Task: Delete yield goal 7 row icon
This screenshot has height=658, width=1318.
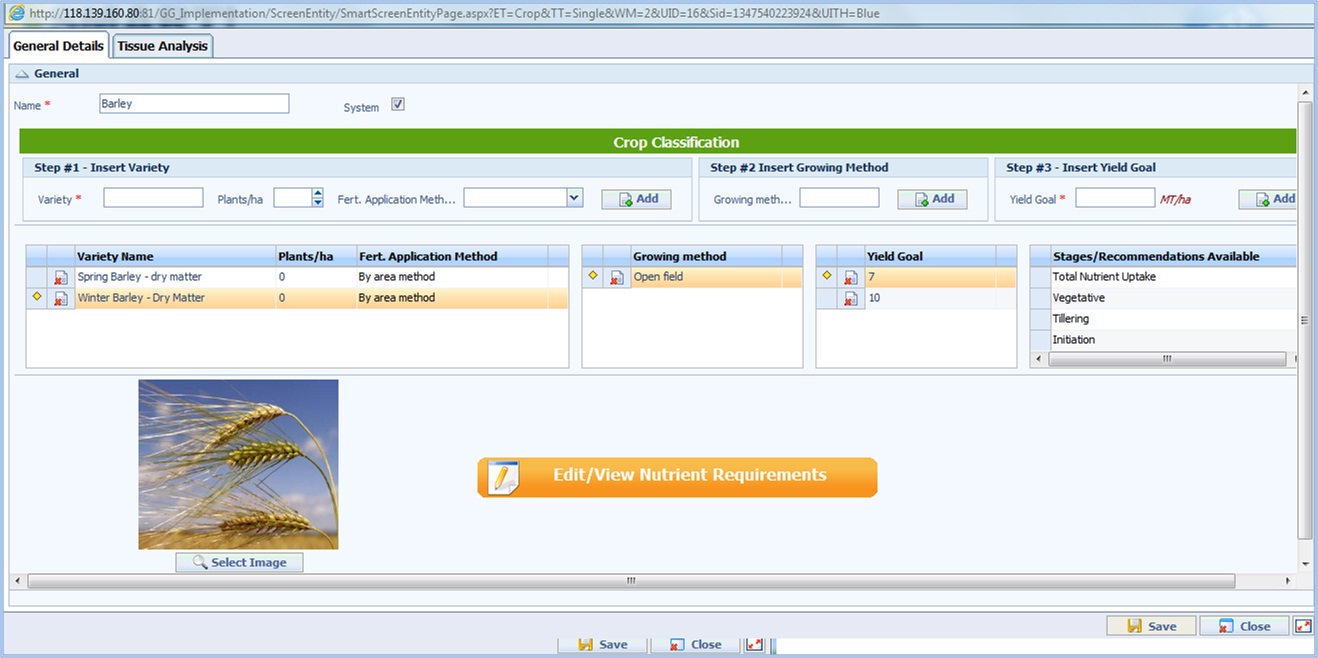Action: (x=851, y=277)
